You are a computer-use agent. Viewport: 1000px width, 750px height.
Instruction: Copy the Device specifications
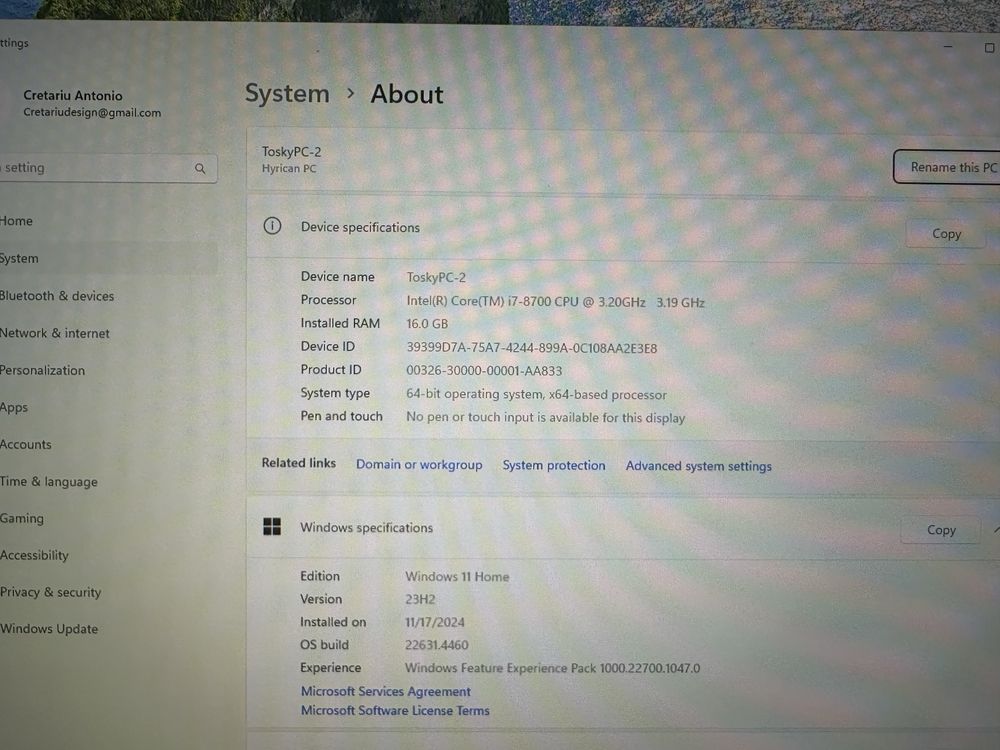[946, 234]
